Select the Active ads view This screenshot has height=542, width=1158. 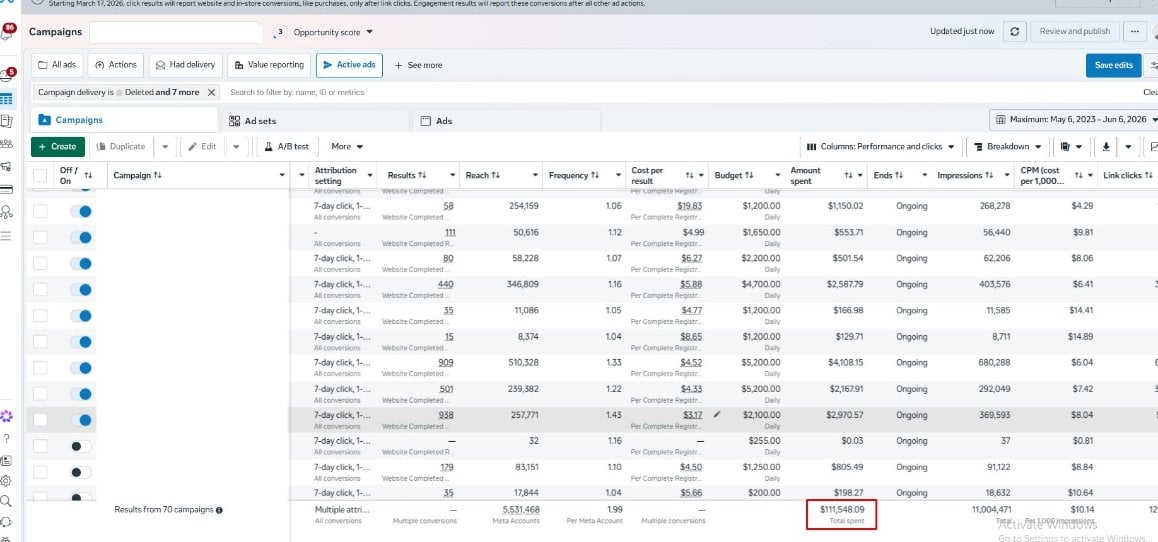click(349, 65)
